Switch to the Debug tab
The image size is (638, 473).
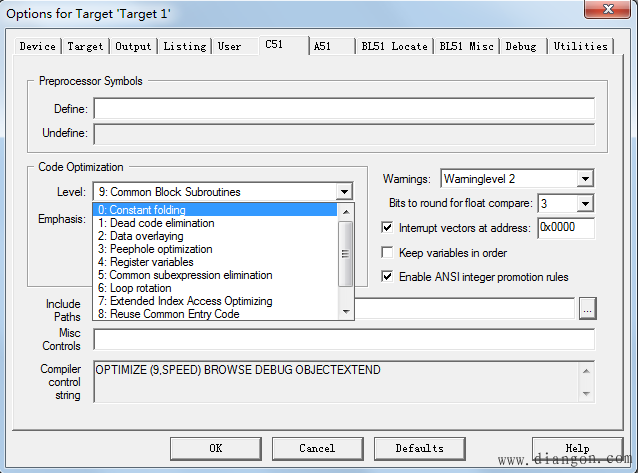coord(520,46)
